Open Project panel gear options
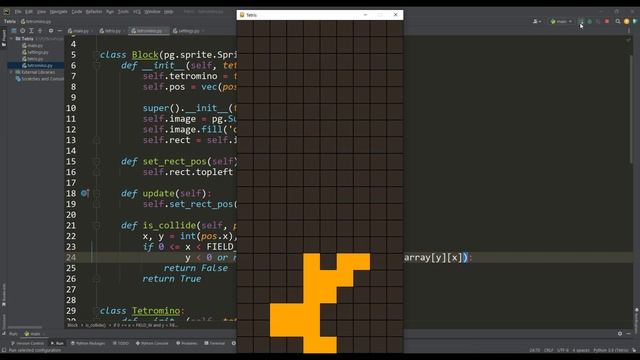640x360 pixels. click(x=51, y=31)
